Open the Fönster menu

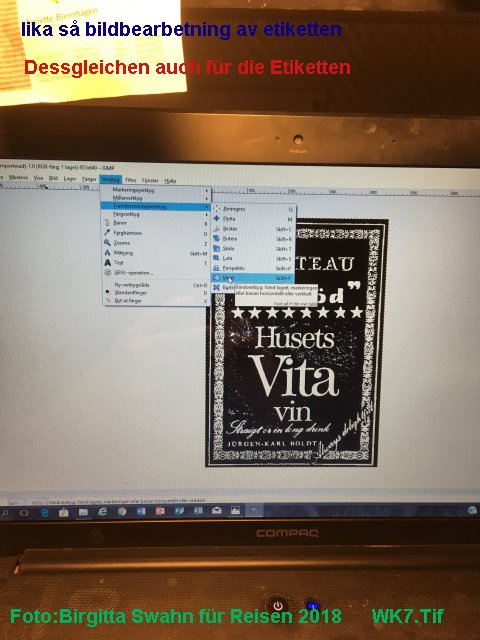pyautogui.click(x=150, y=180)
